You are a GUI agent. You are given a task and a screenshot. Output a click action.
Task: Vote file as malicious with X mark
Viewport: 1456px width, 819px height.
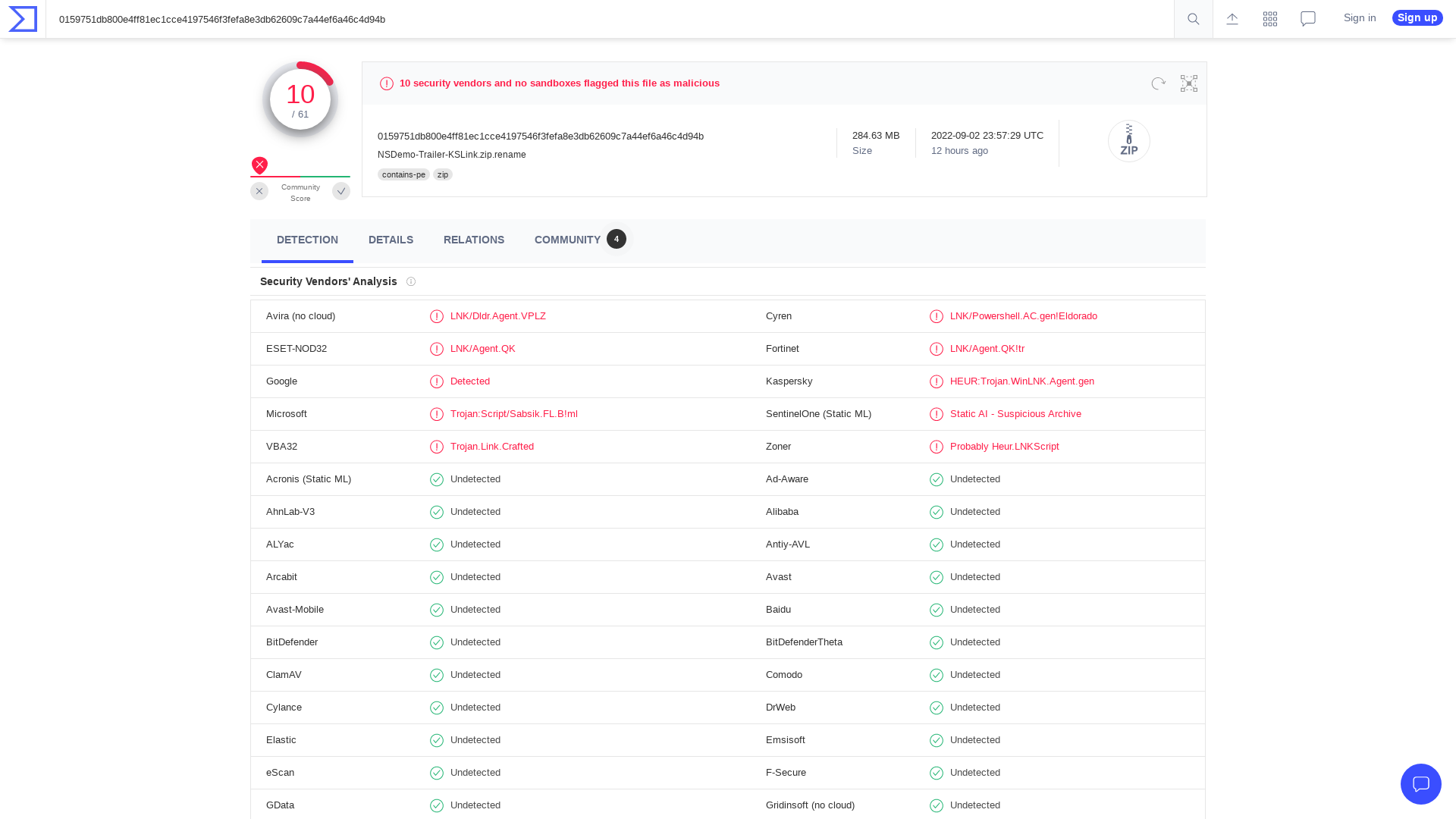coord(259,191)
